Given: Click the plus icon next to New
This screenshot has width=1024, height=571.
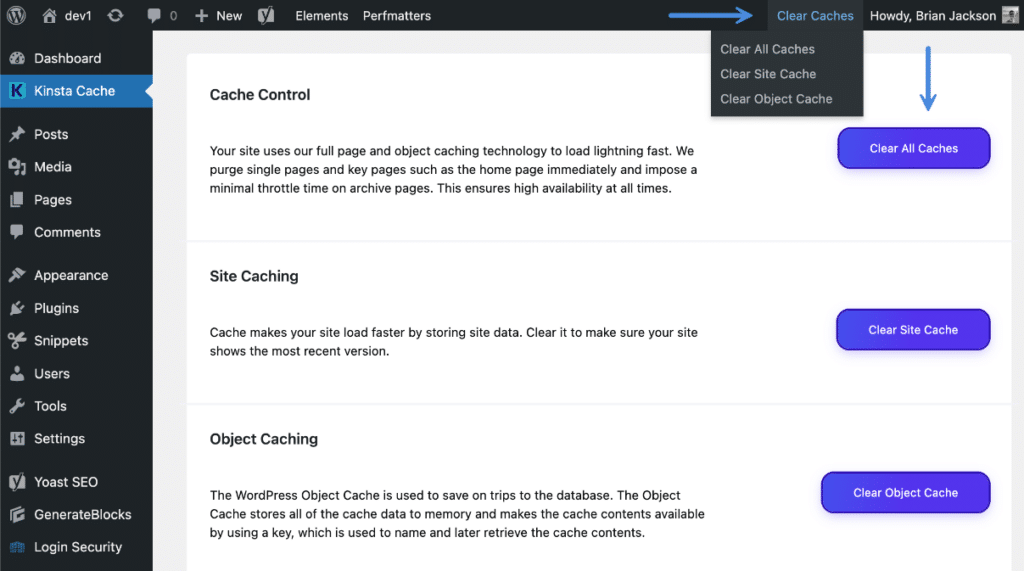Looking at the screenshot, I should (x=201, y=16).
